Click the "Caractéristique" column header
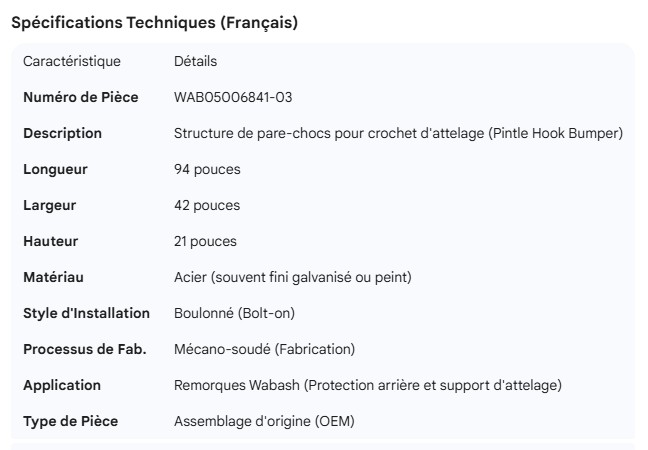 click(72, 62)
